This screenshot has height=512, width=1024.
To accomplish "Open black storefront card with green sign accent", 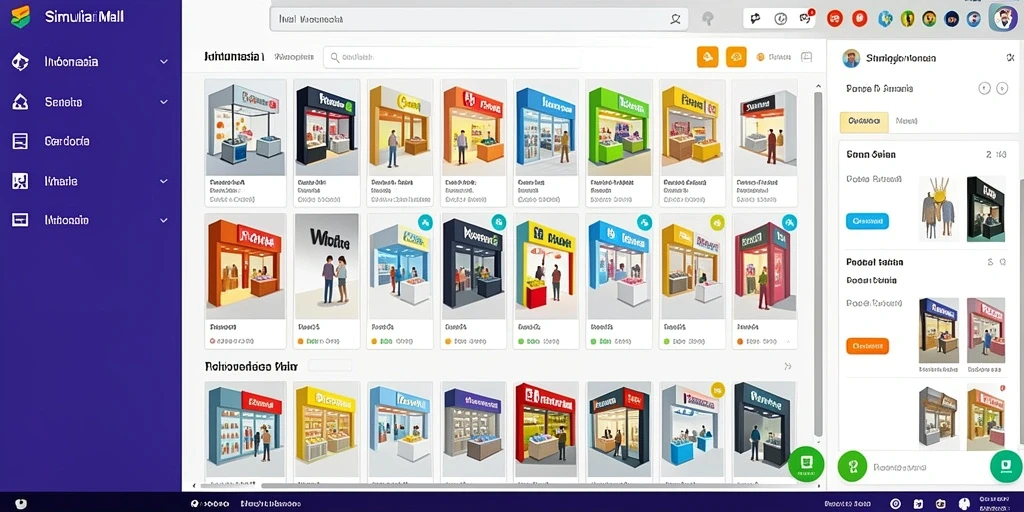I will pyautogui.click(x=326, y=143).
